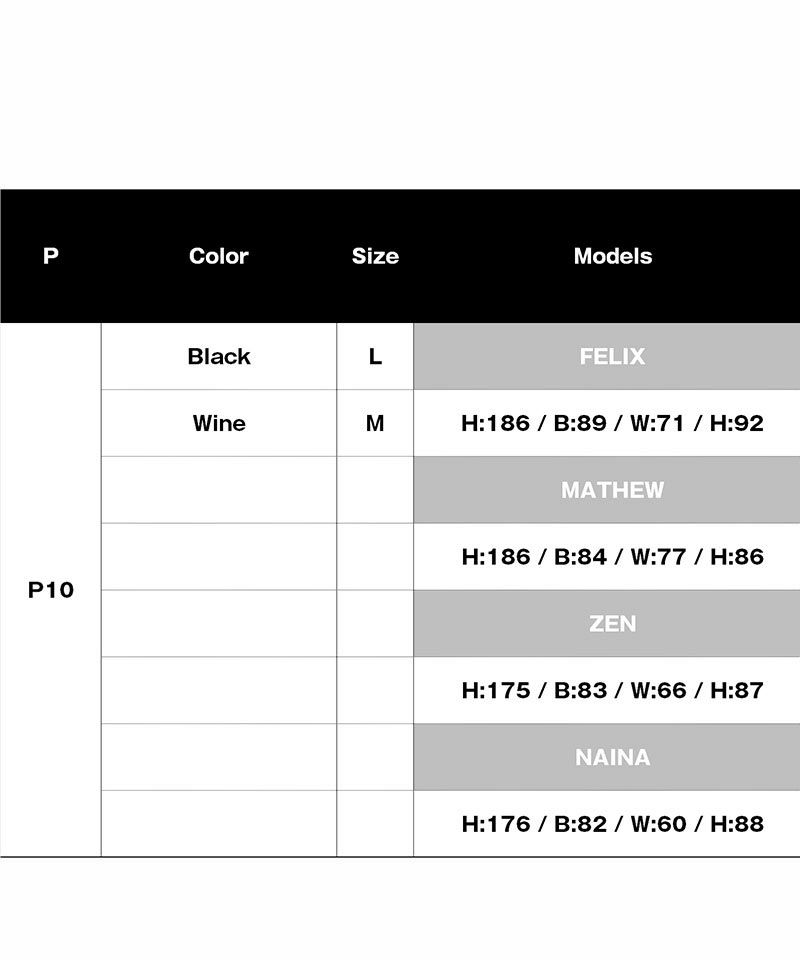800x960 pixels.
Task: Click the Color column header
Action: [218, 256]
